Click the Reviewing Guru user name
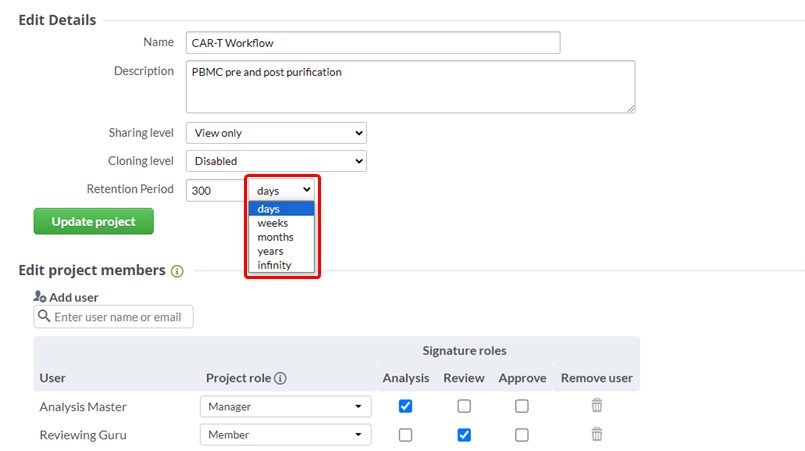 click(83, 435)
